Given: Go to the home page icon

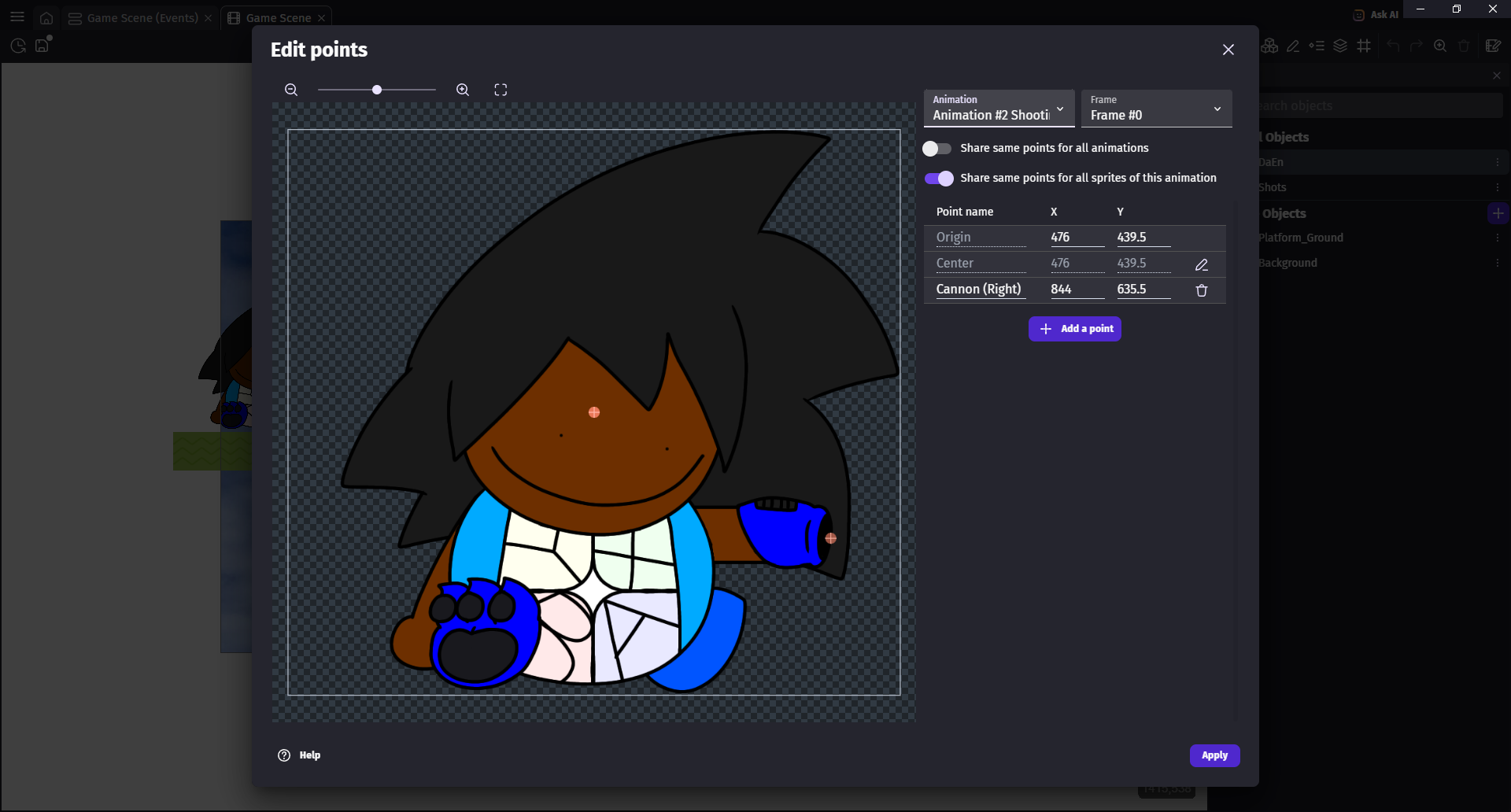Looking at the screenshot, I should (x=46, y=17).
